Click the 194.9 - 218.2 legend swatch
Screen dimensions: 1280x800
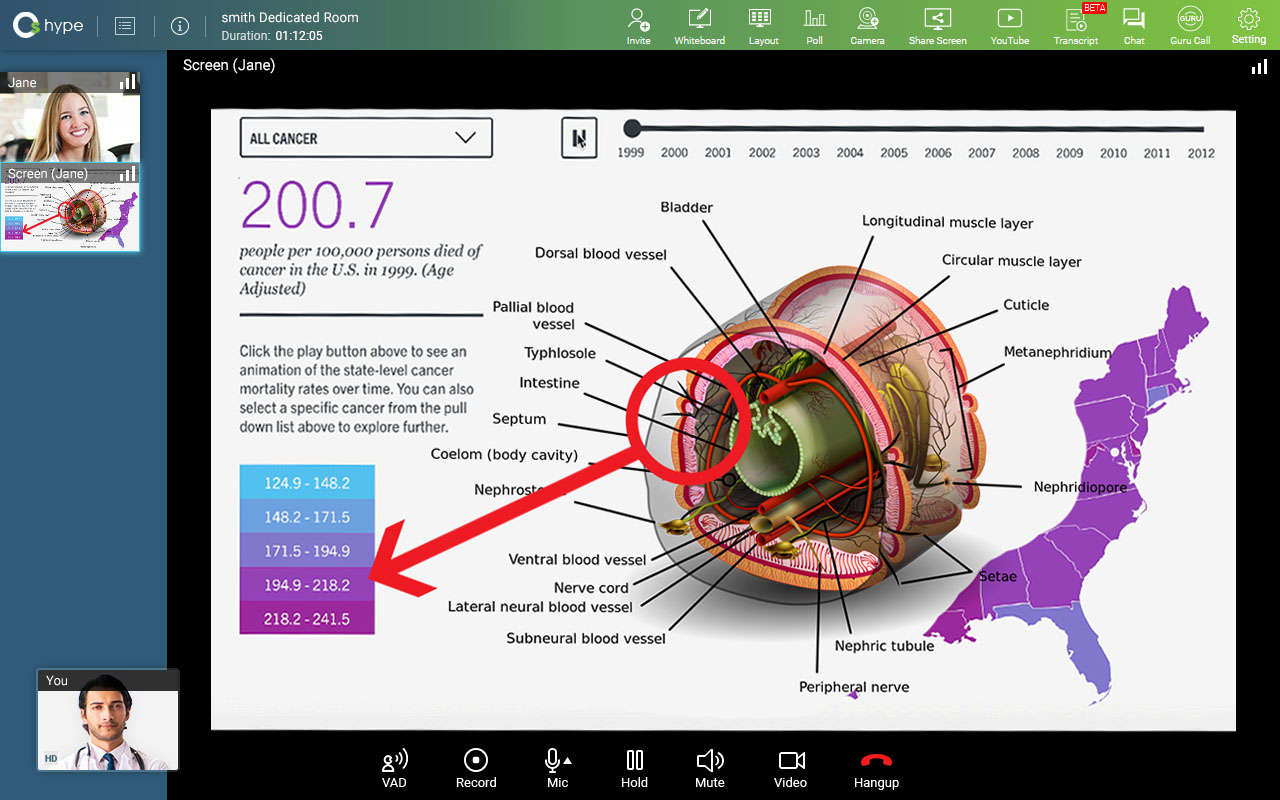coord(307,585)
